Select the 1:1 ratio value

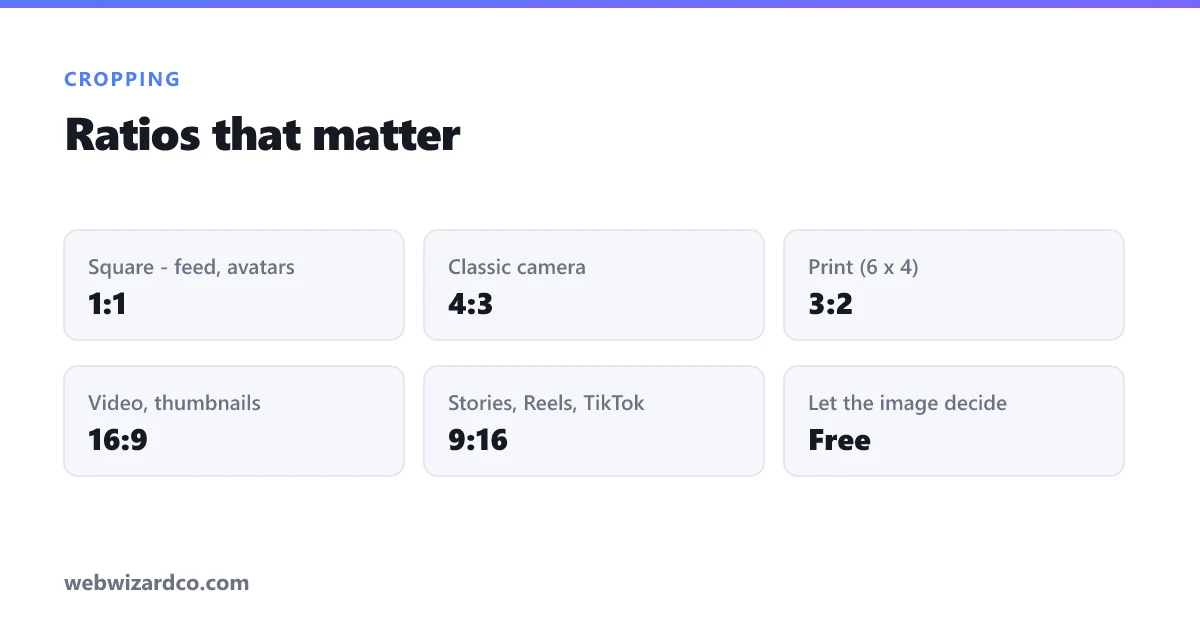tap(107, 304)
